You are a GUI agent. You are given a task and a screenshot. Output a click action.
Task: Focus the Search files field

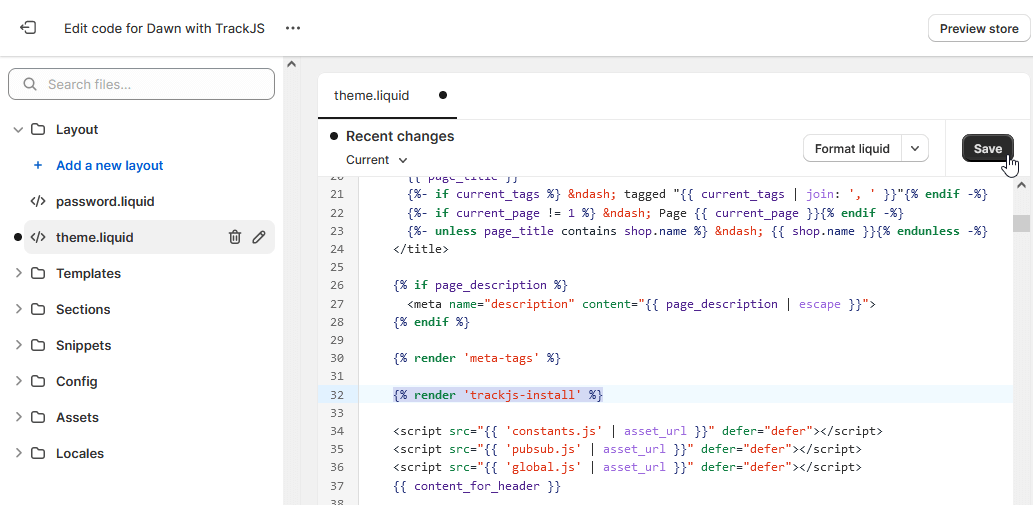(141, 84)
